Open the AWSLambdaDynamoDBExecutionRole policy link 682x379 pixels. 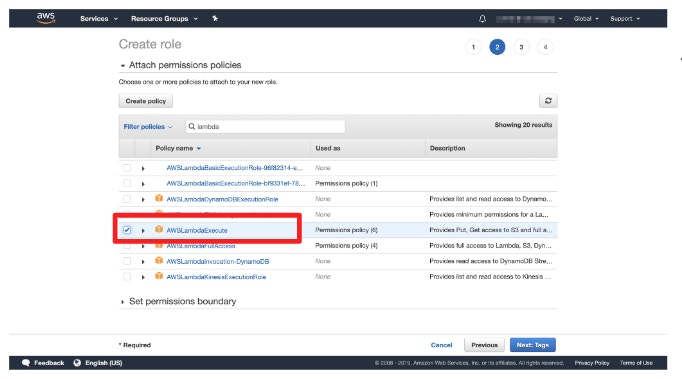(222, 199)
